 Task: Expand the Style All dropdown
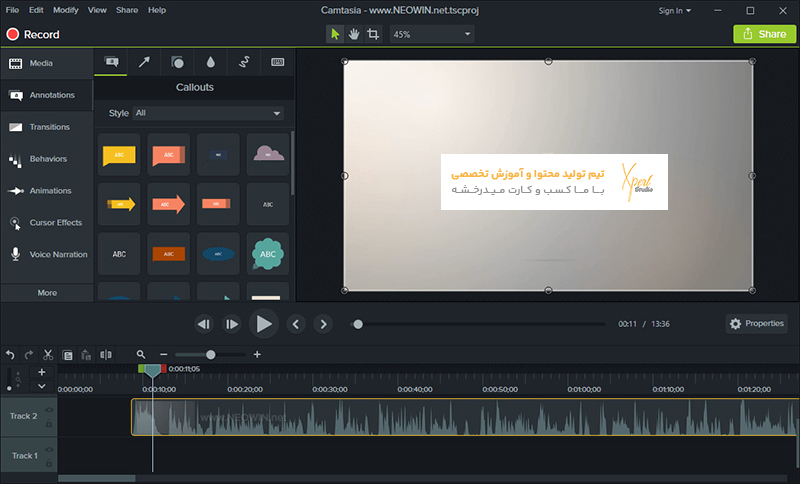click(x=208, y=113)
